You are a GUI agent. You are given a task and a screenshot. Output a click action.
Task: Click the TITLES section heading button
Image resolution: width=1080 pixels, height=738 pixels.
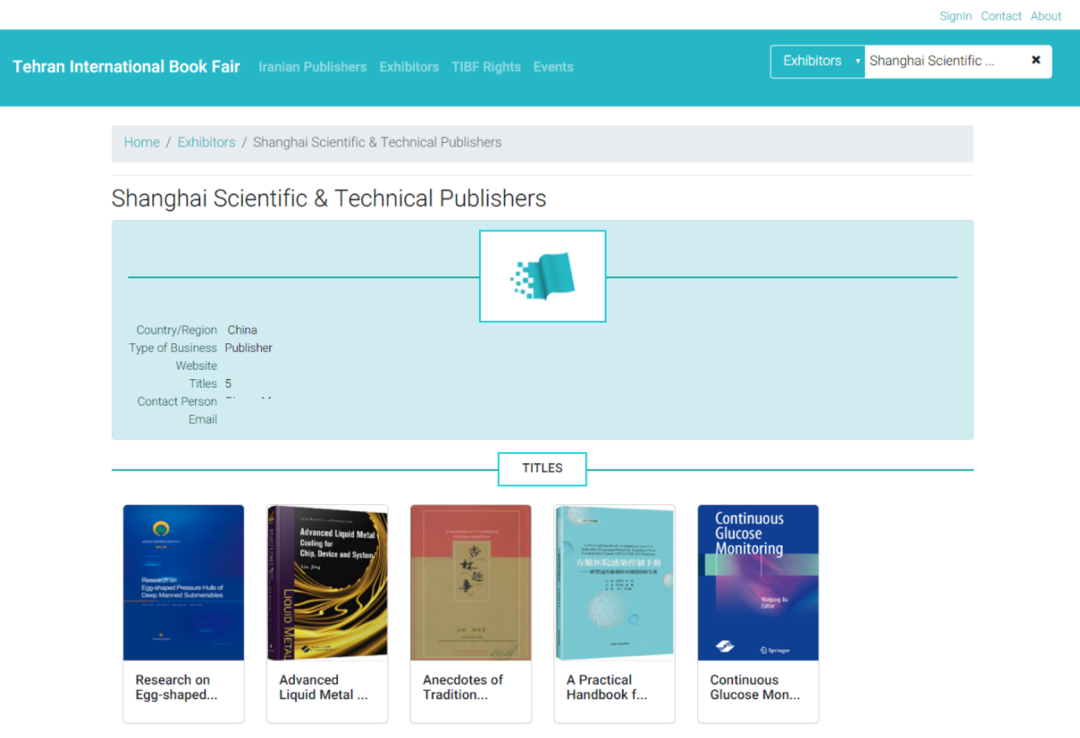(x=542, y=468)
